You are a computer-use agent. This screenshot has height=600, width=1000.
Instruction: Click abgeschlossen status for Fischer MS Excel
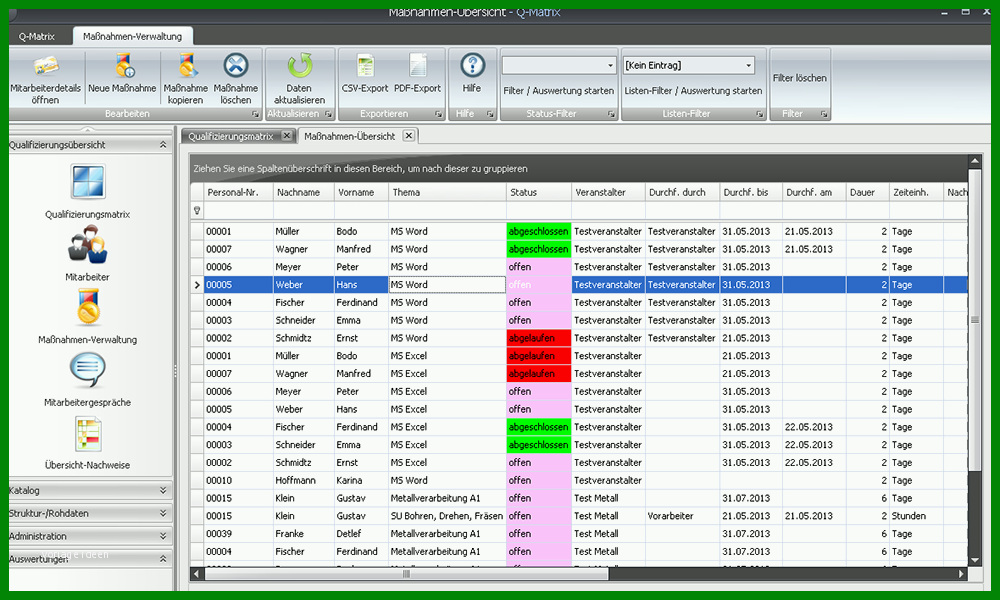539,427
